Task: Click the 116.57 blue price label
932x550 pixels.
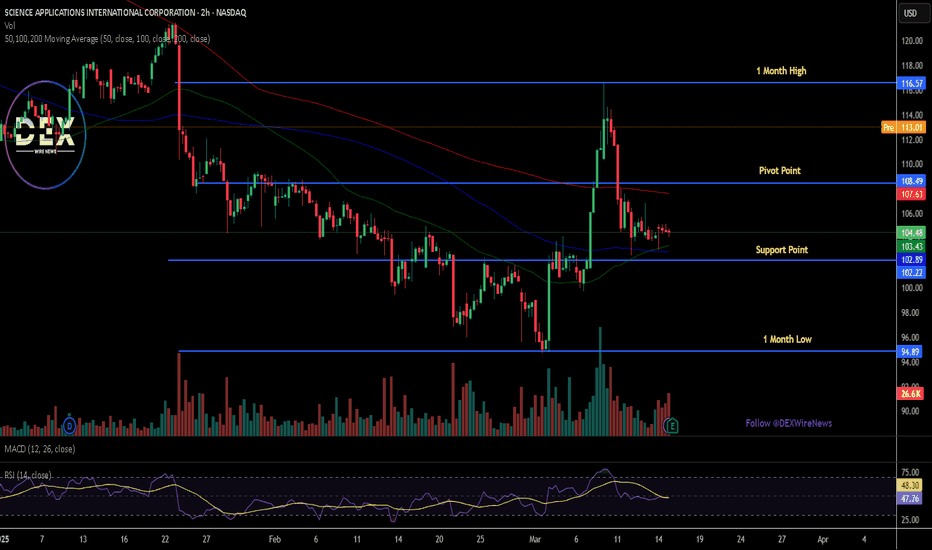Action: (911, 83)
